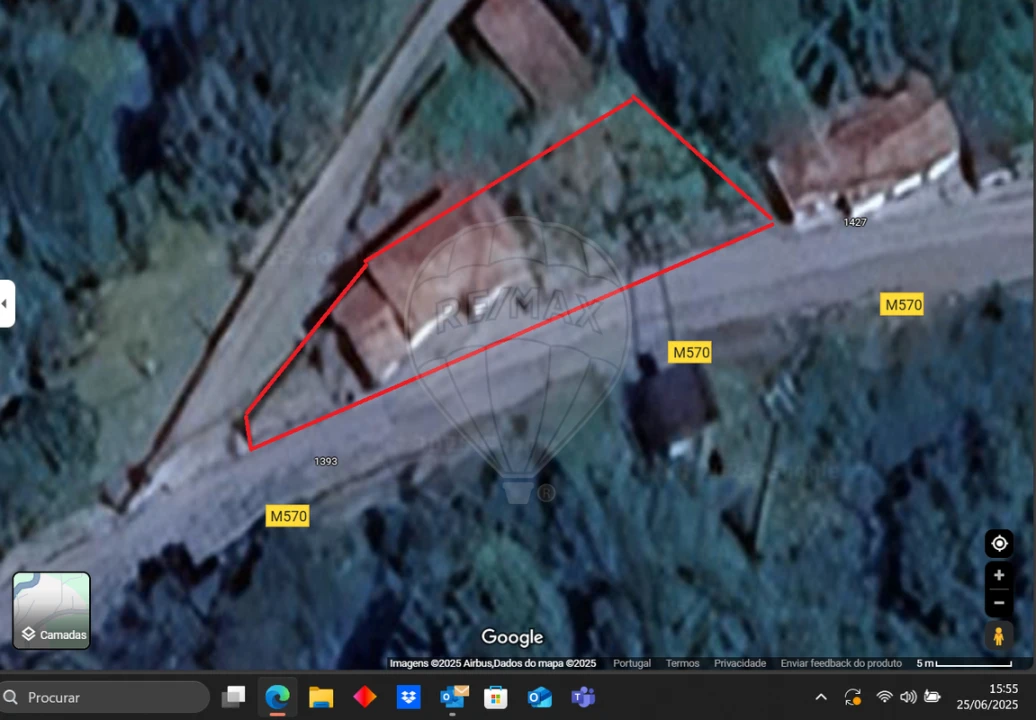Open Wi-Fi settings from the tray icon
This screenshot has height=720, width=1036.
click(885, 697)
